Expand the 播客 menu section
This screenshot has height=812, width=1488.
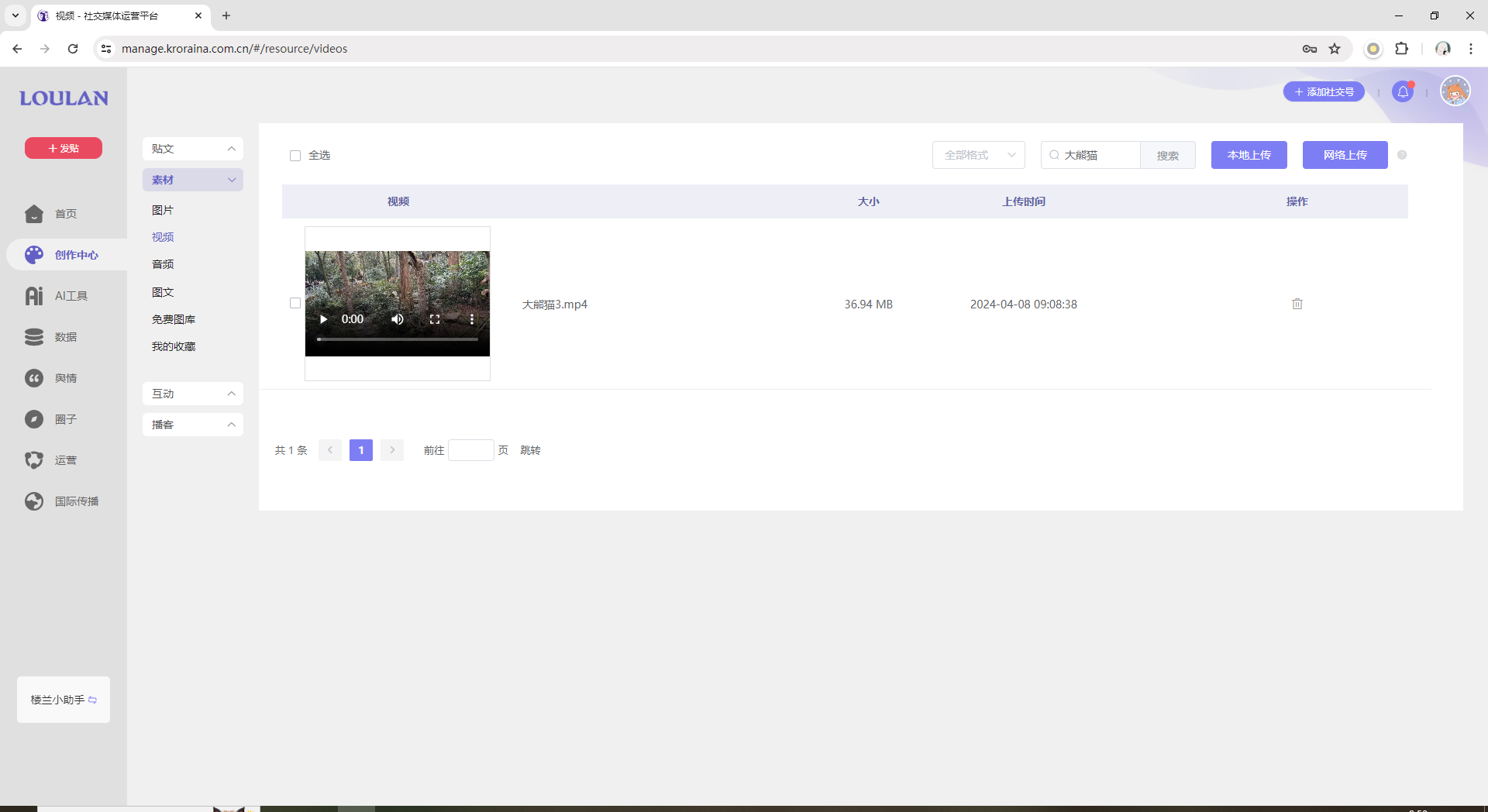193,425
